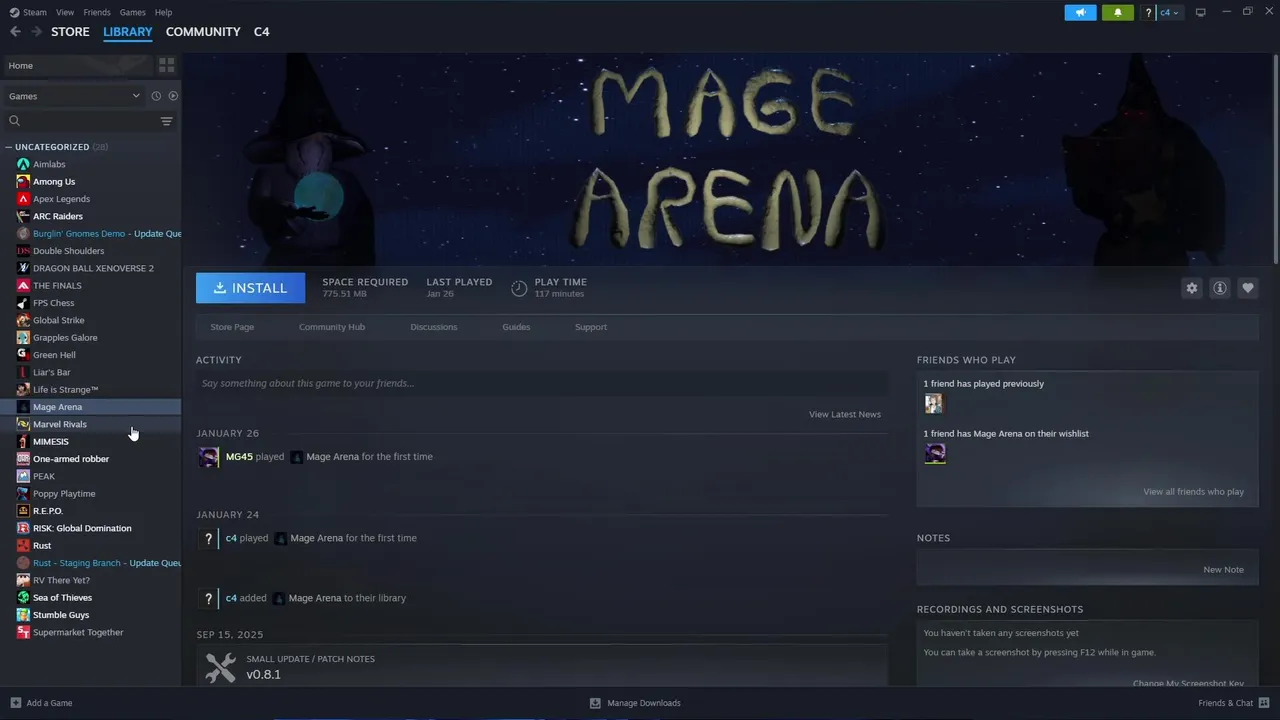Select THE FINALS in the library

[x=90, y=286]
